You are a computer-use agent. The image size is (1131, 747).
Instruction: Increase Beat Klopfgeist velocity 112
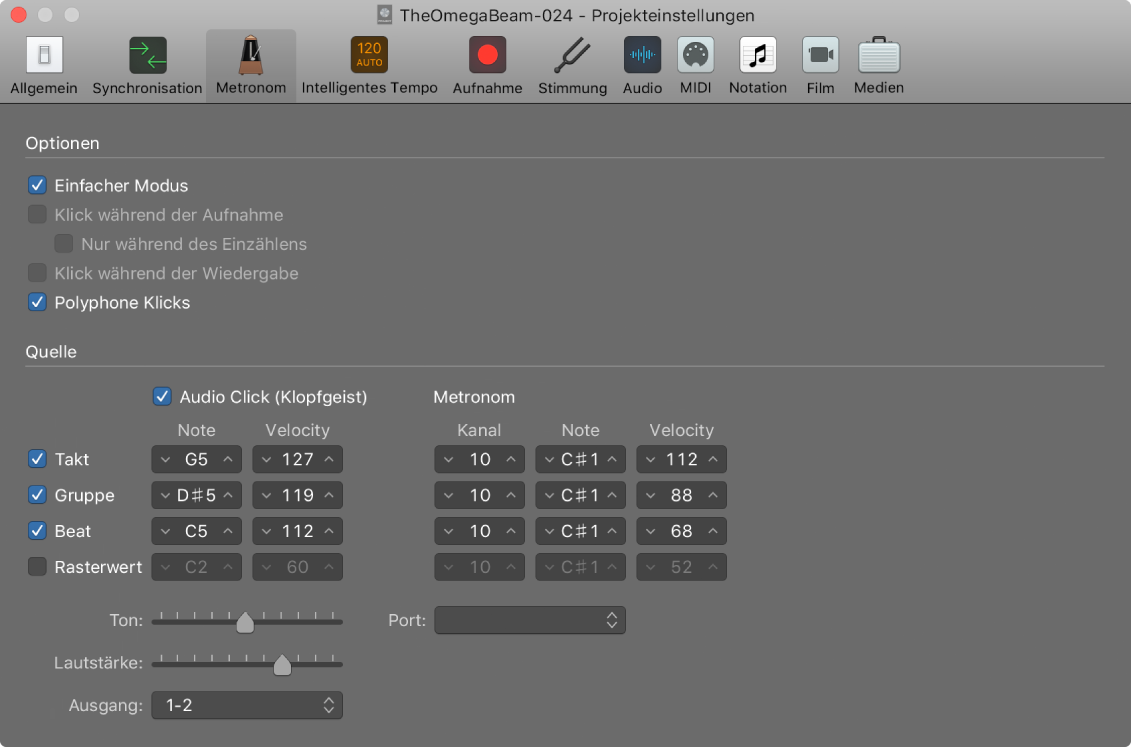tap(329, 531)
